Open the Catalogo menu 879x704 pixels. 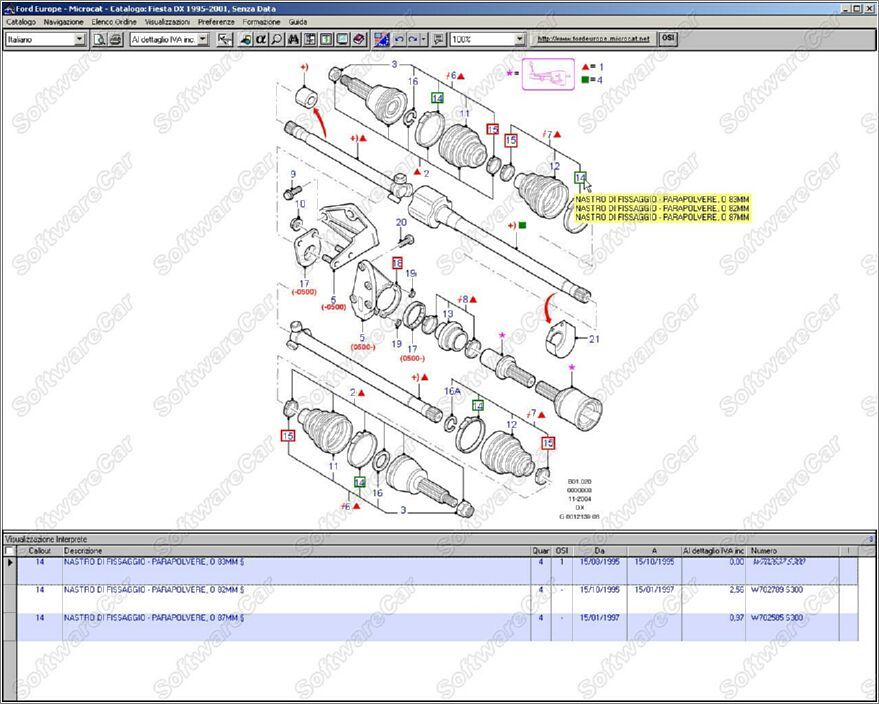point(21,21)
